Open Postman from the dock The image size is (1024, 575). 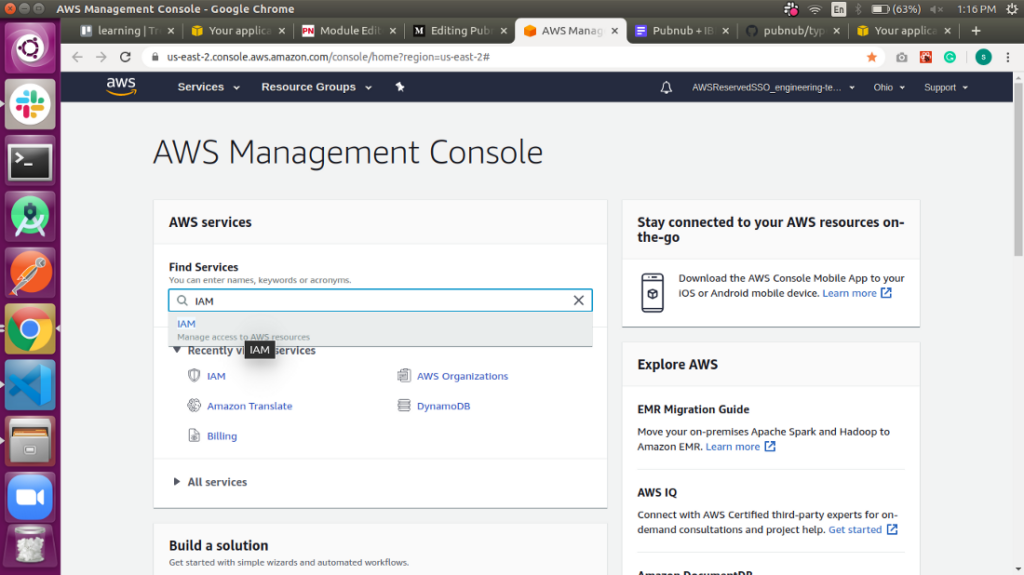point(30,272)
